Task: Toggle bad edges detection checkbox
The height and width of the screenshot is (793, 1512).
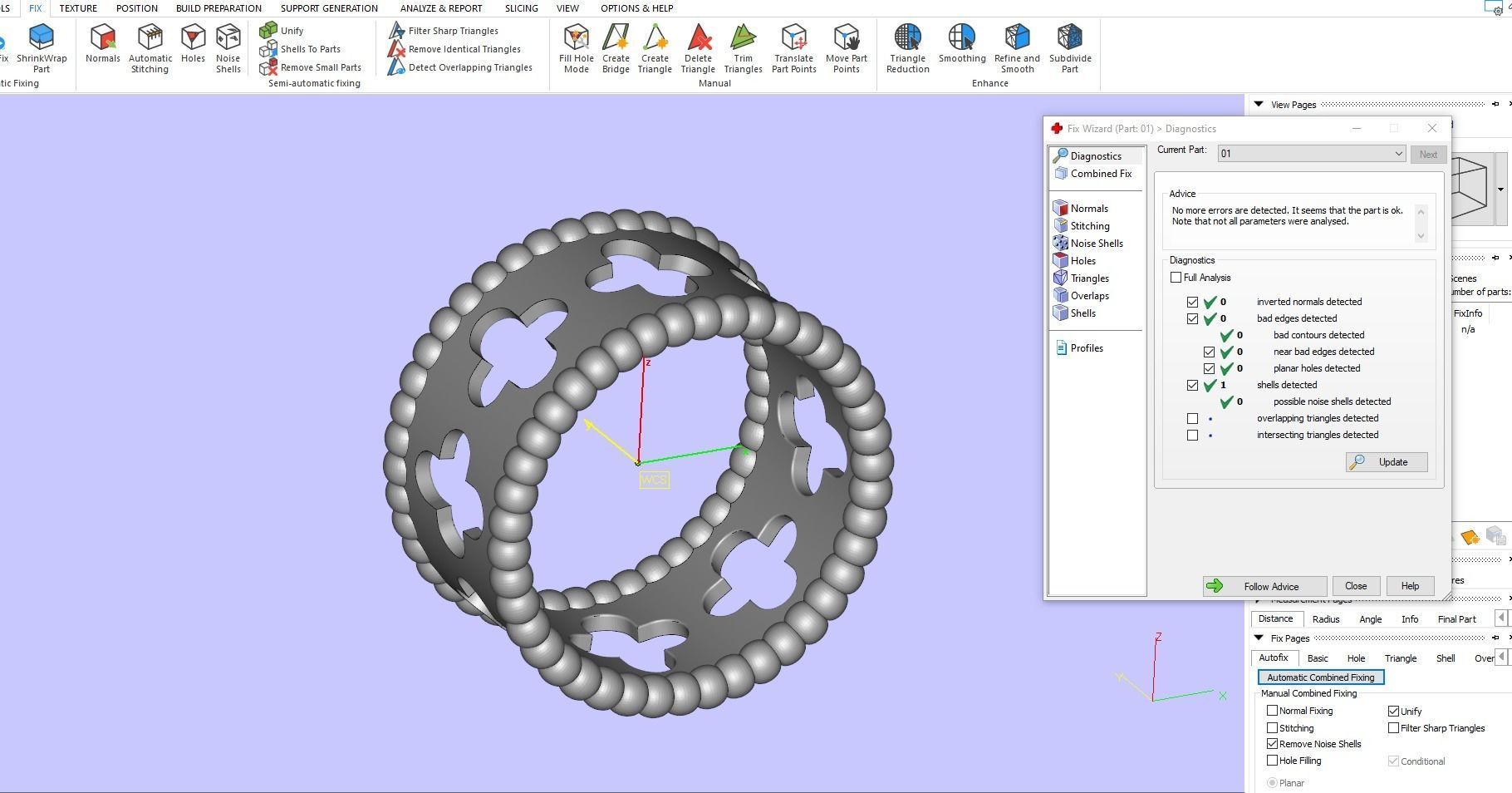Action: 1192,318
